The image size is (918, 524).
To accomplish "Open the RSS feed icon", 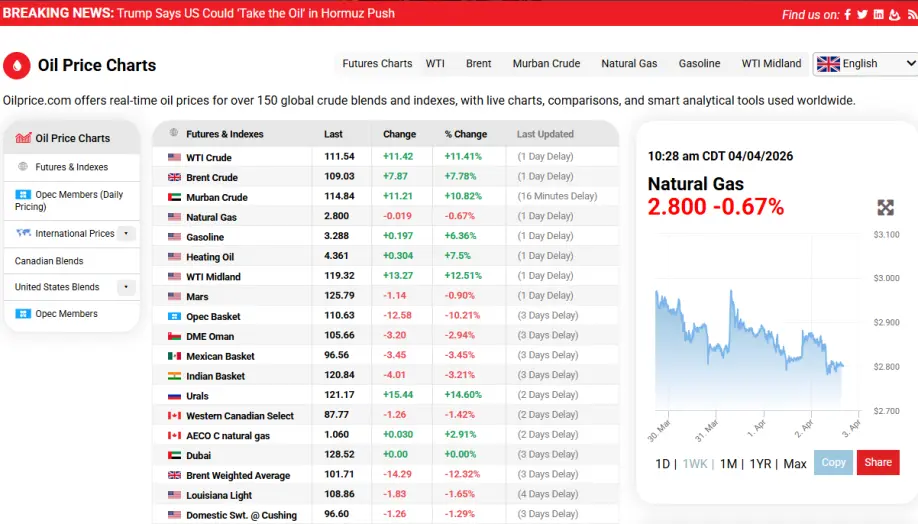I will click(x=909, y=14).
